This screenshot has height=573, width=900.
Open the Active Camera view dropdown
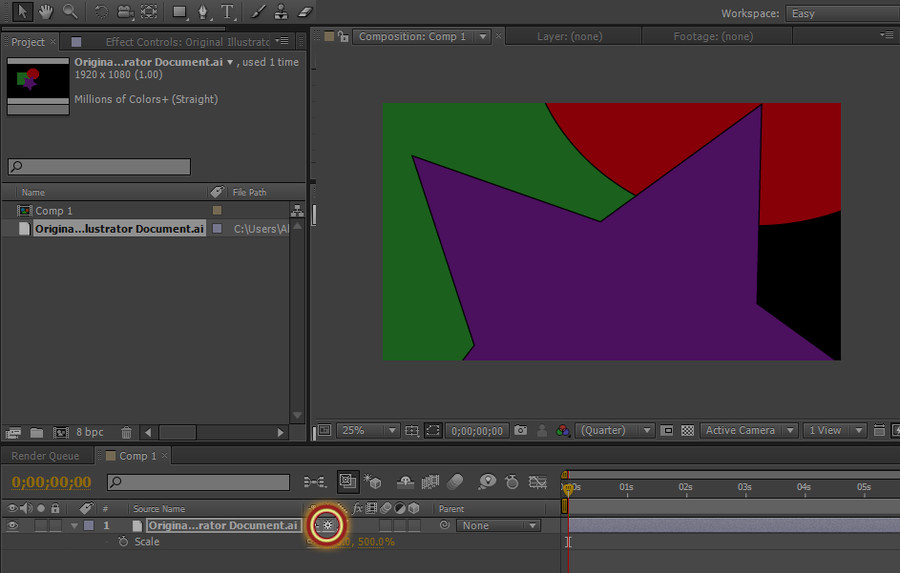(749, 430)
